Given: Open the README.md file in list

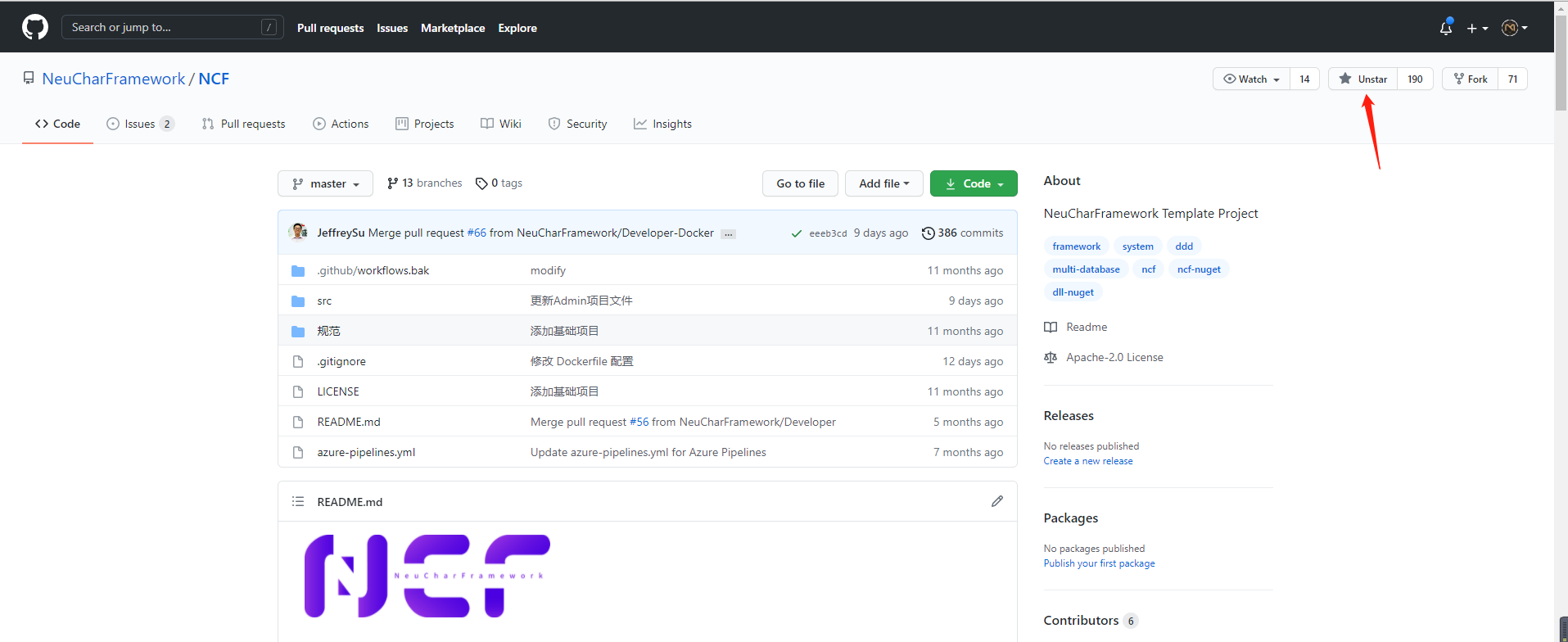Looking at the screenshot, I should point(349,422).
